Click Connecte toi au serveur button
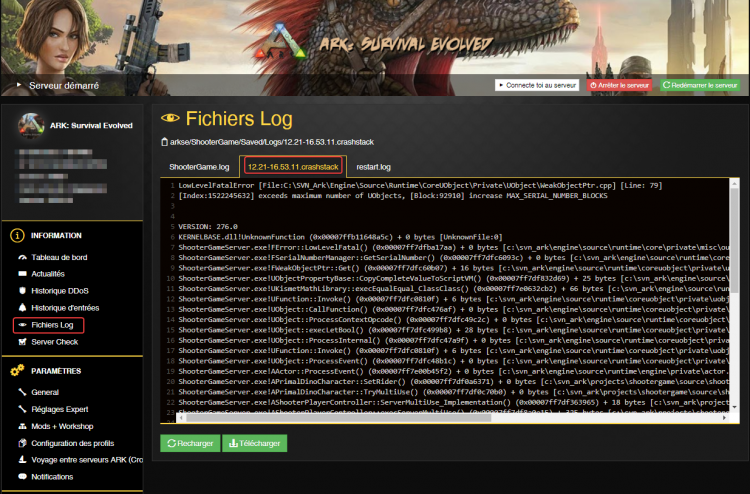 coord(538,86)
